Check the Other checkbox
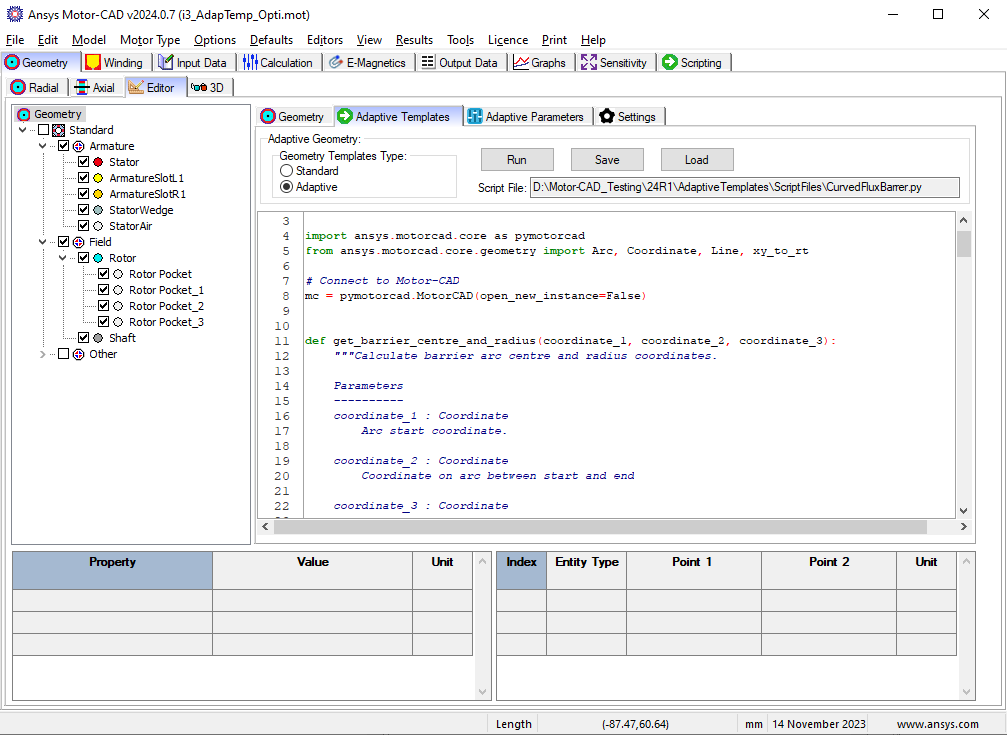 pos(64,354)
